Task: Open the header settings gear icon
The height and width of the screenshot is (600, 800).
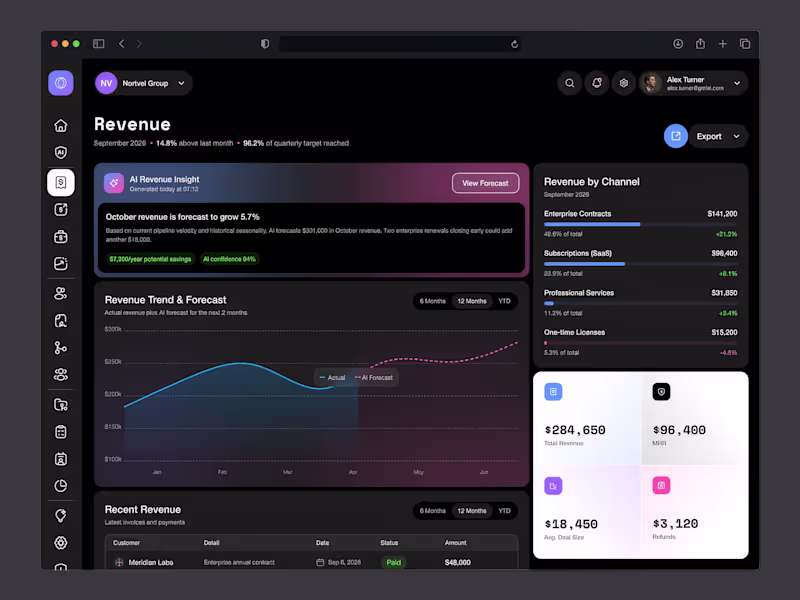Action: (623, 83)
